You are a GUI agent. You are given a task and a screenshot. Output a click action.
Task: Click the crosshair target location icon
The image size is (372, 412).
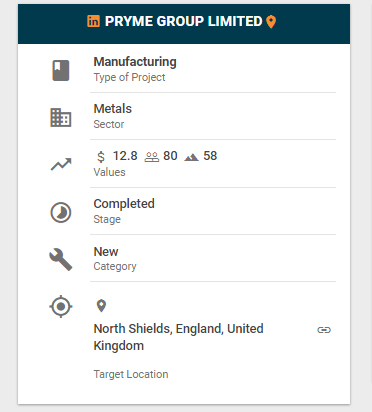coord(61,306)
